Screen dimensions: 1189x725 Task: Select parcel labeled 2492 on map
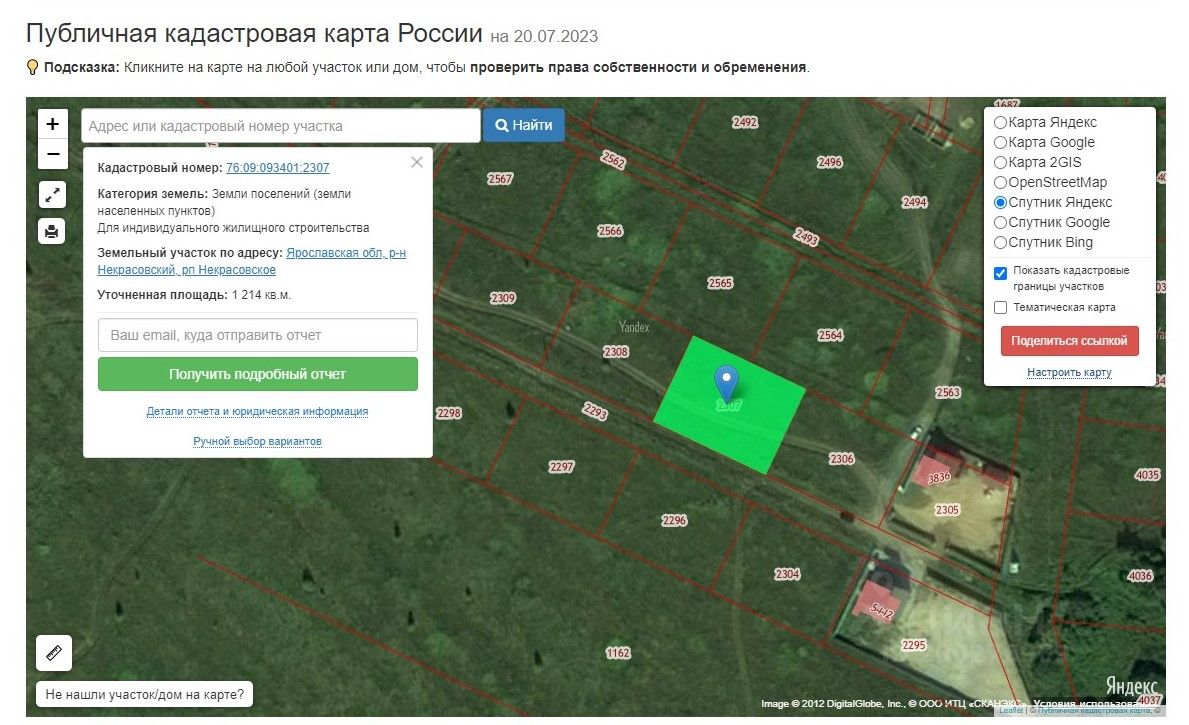pos(745,122)
